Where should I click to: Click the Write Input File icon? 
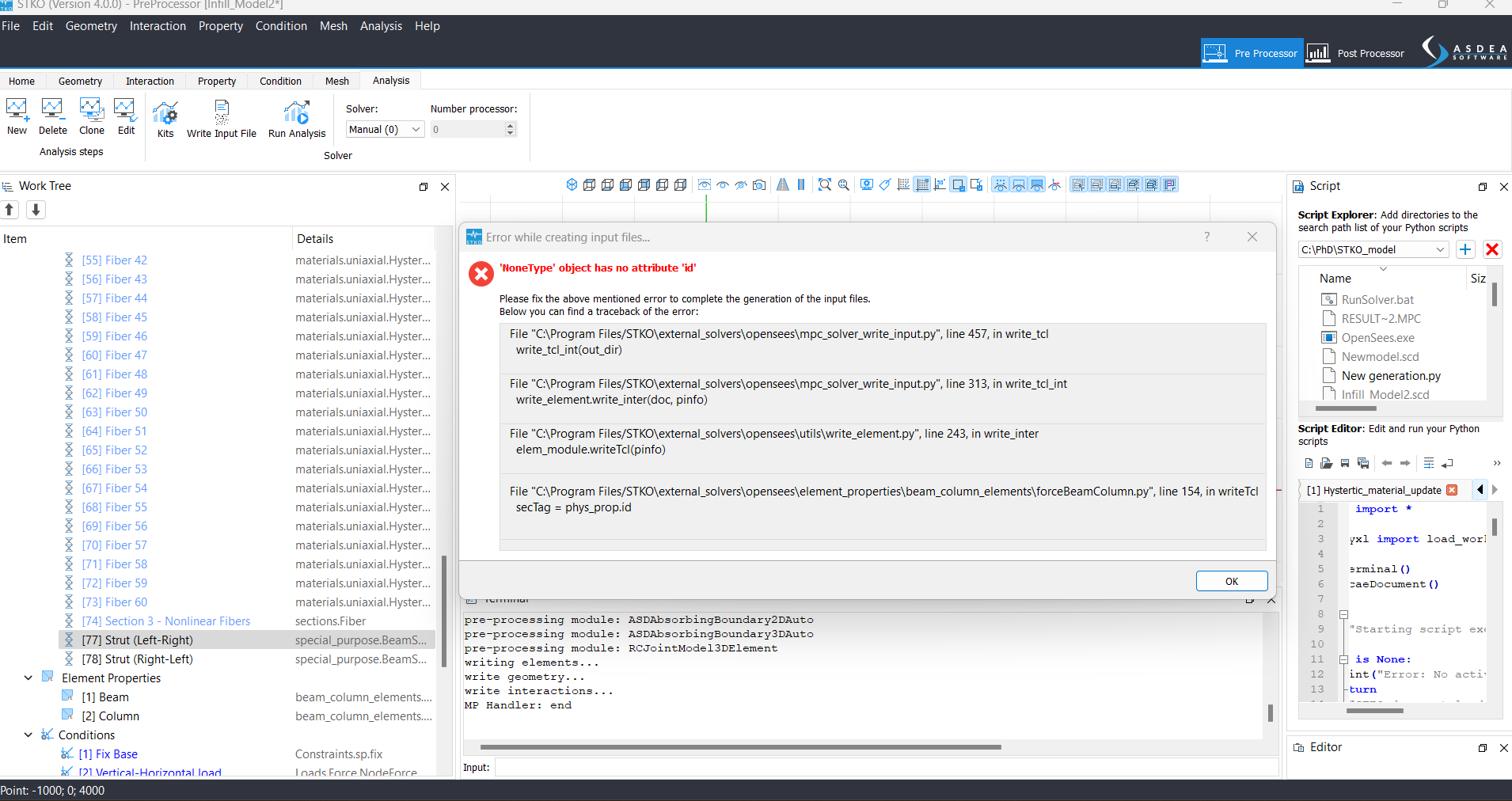pyautogui.click(x=222, y=113)
